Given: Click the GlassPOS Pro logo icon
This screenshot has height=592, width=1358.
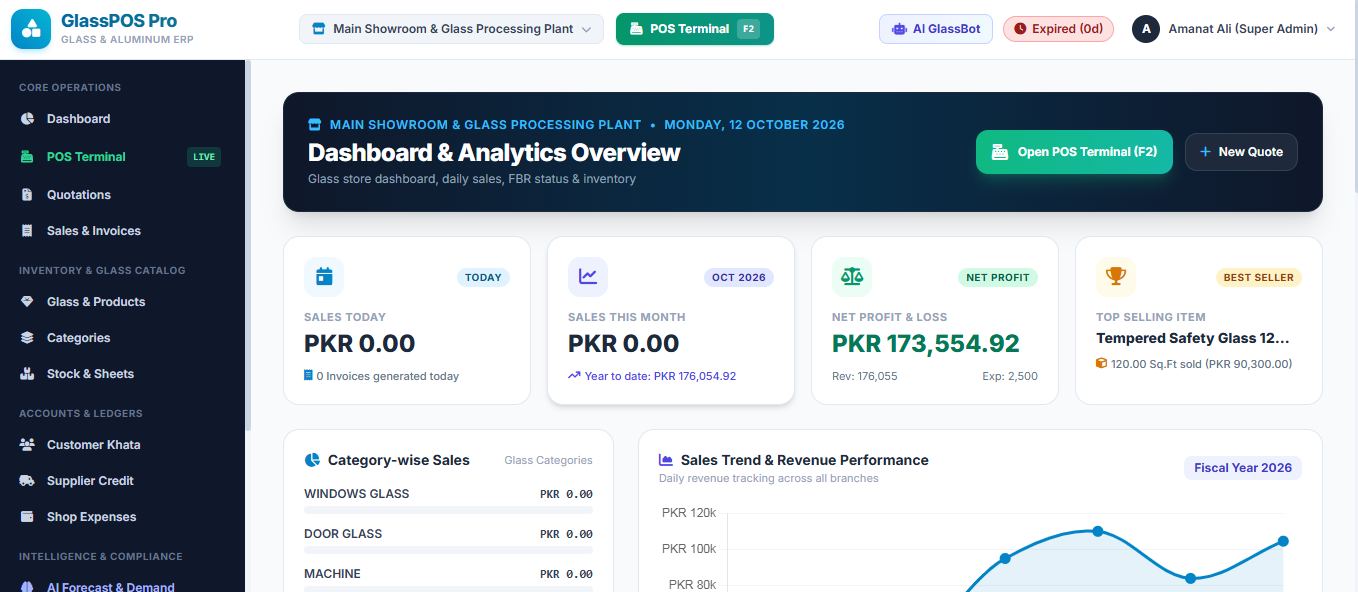Looking at the screenshot, I should [x=31, y=29].
